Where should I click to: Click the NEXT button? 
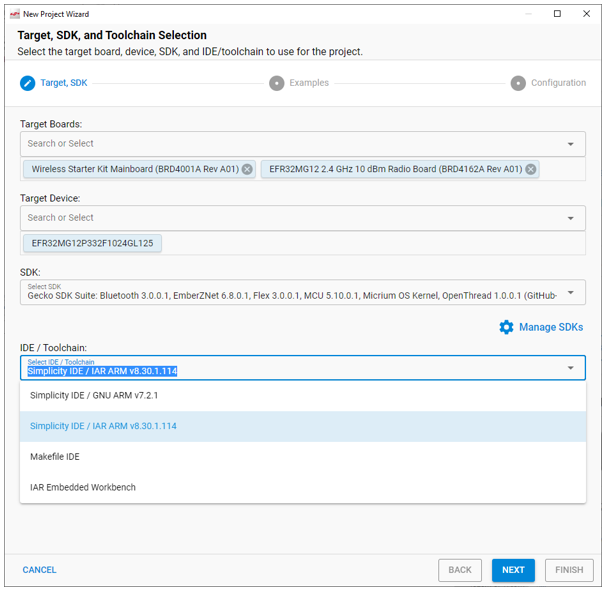click(x=513, y=570)
